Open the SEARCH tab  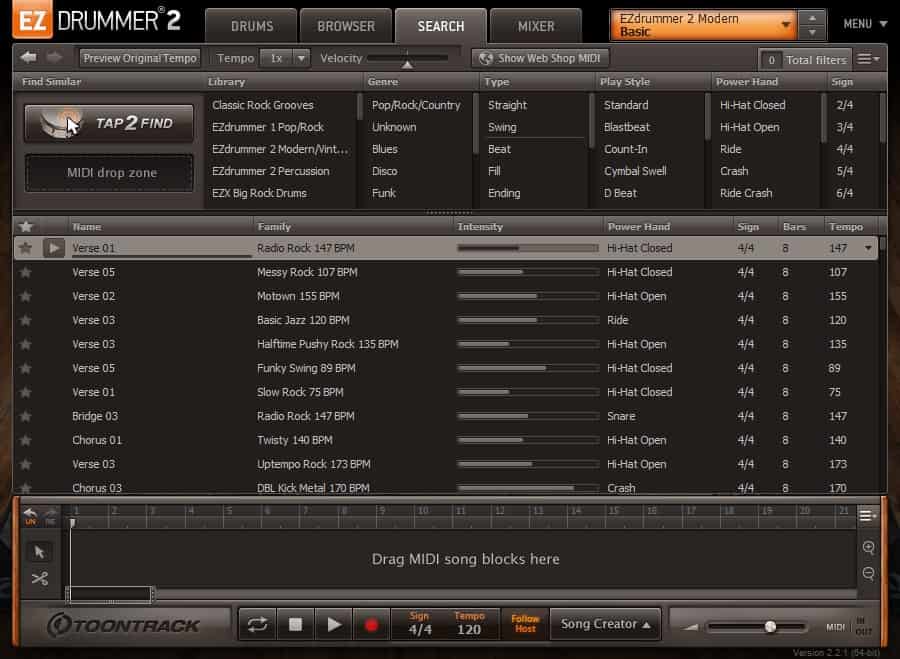tap(441, 26)
